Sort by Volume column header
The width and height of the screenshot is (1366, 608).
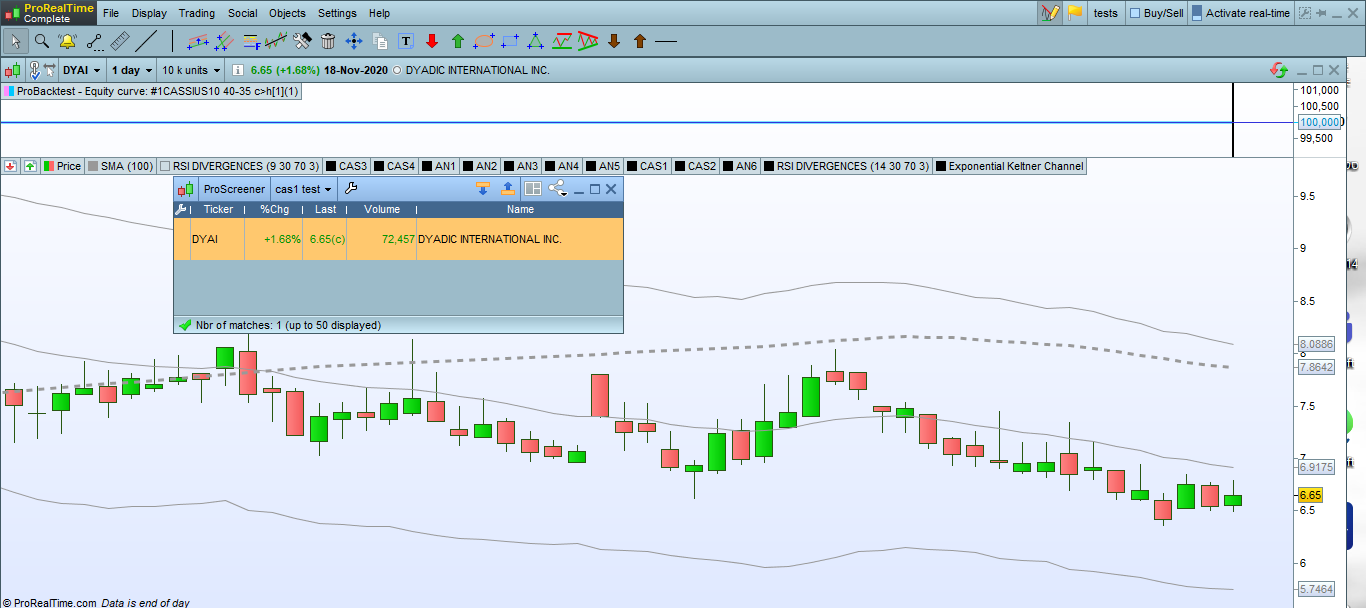[x=382, y=209]
